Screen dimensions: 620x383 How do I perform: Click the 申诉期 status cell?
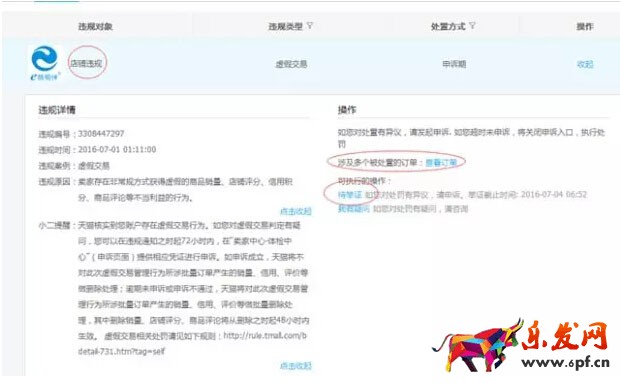454,64
